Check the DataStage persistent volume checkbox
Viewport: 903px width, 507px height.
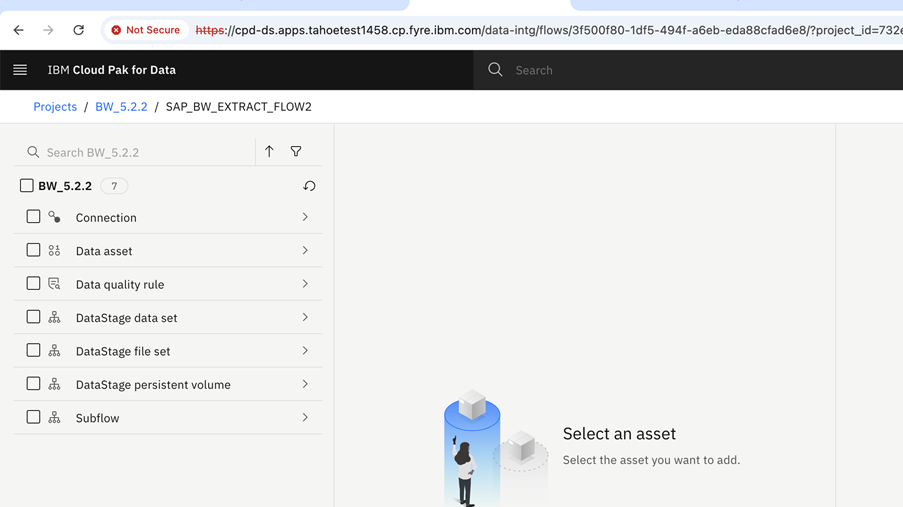pos(33,384)
